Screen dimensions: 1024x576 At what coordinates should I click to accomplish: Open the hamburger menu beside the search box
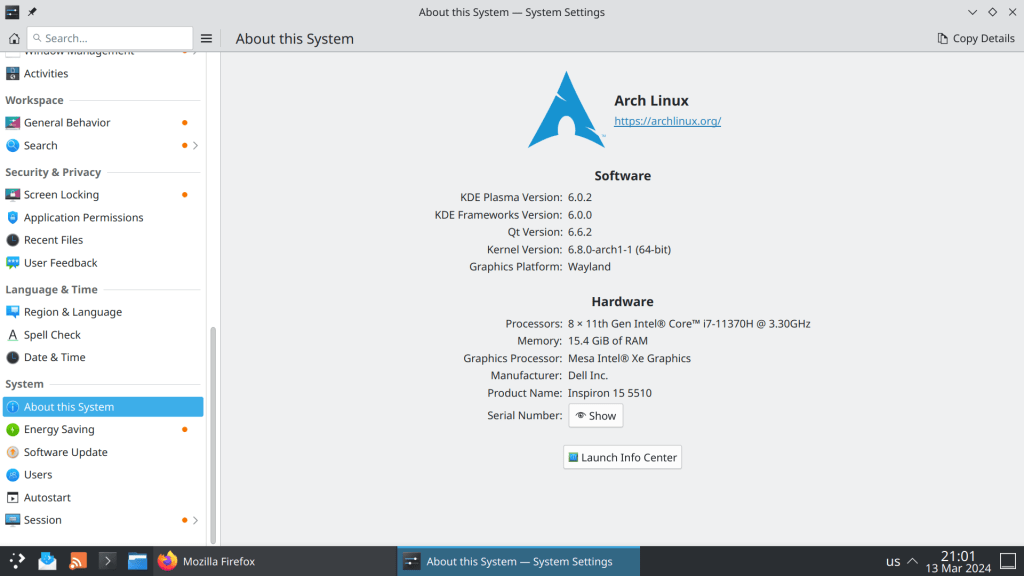(x=206, y=38)
